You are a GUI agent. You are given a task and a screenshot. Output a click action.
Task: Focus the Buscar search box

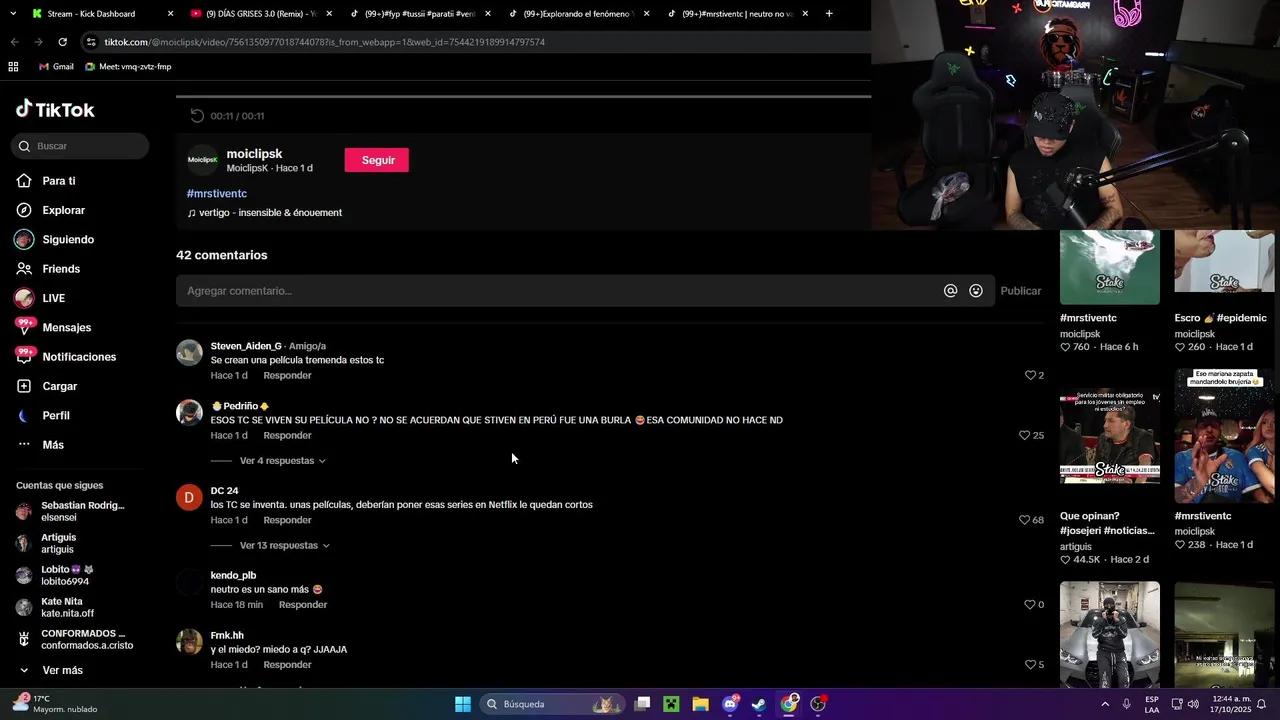click(x=80, y=146)
